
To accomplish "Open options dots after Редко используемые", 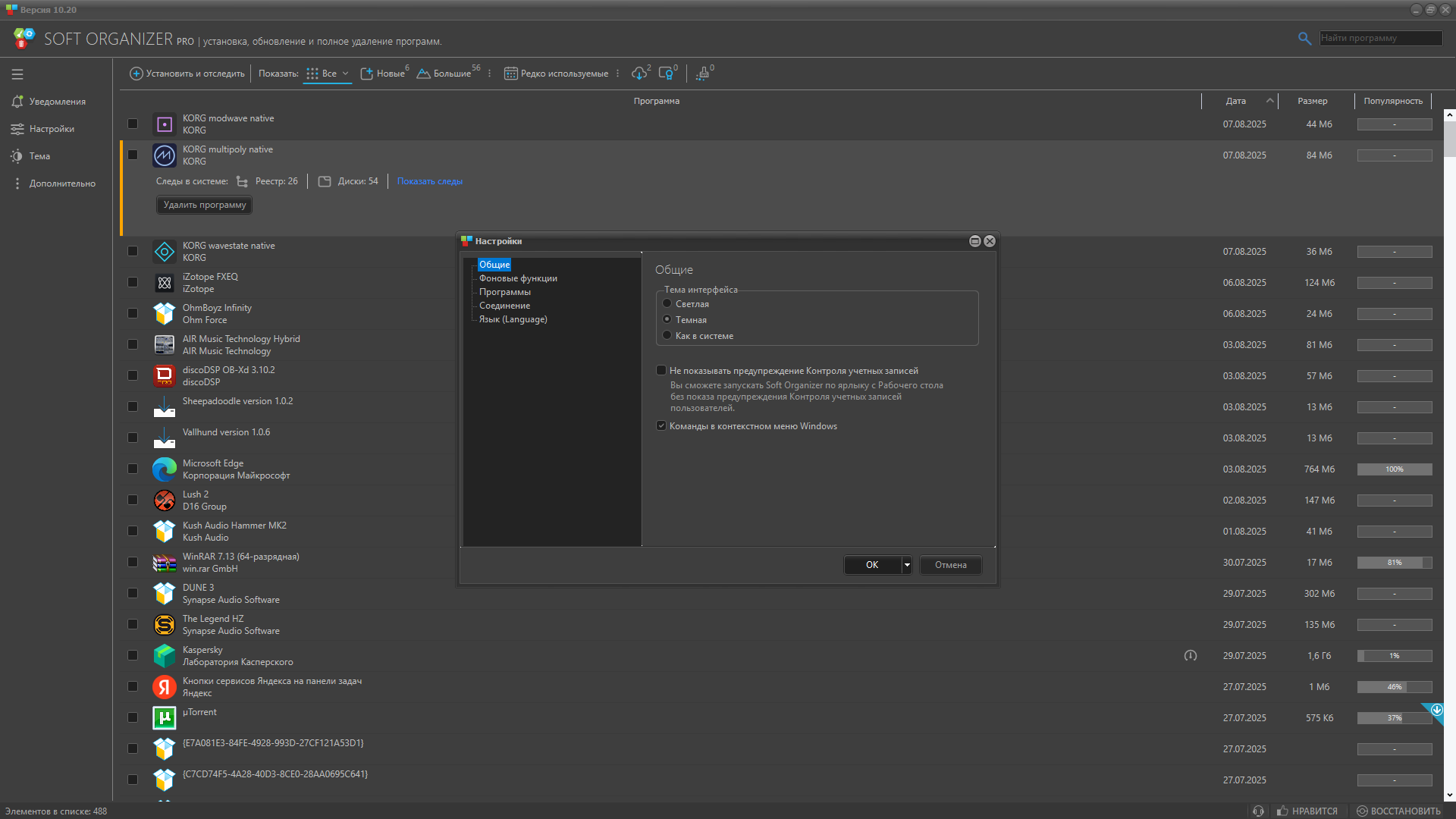I will pyautogui.click(x=617, y=74).
